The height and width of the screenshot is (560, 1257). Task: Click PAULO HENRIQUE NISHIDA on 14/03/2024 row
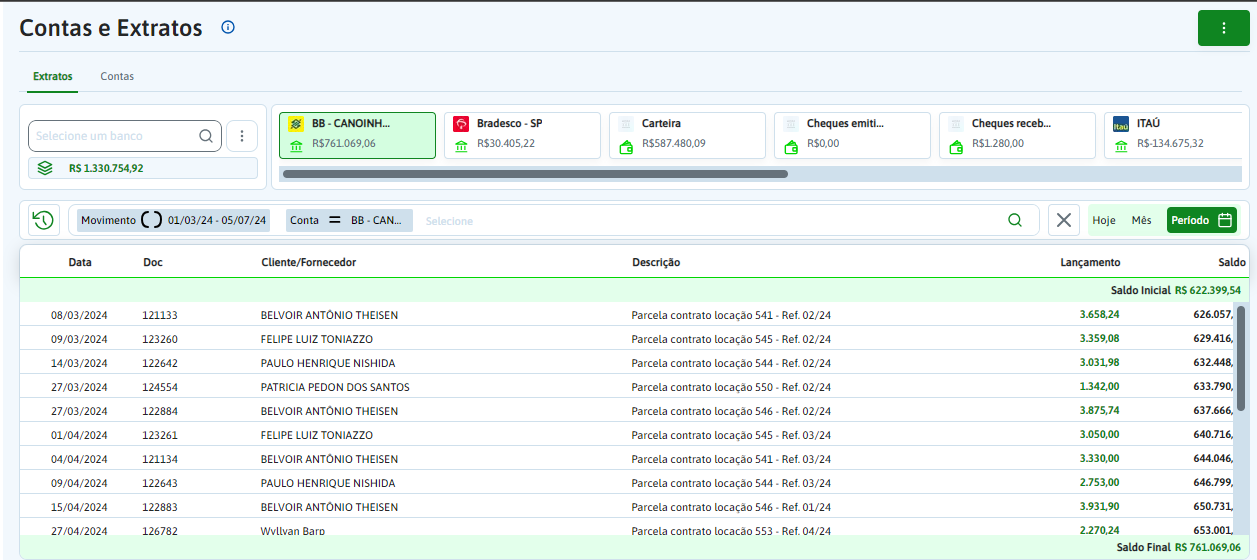[x=327, y=363]
